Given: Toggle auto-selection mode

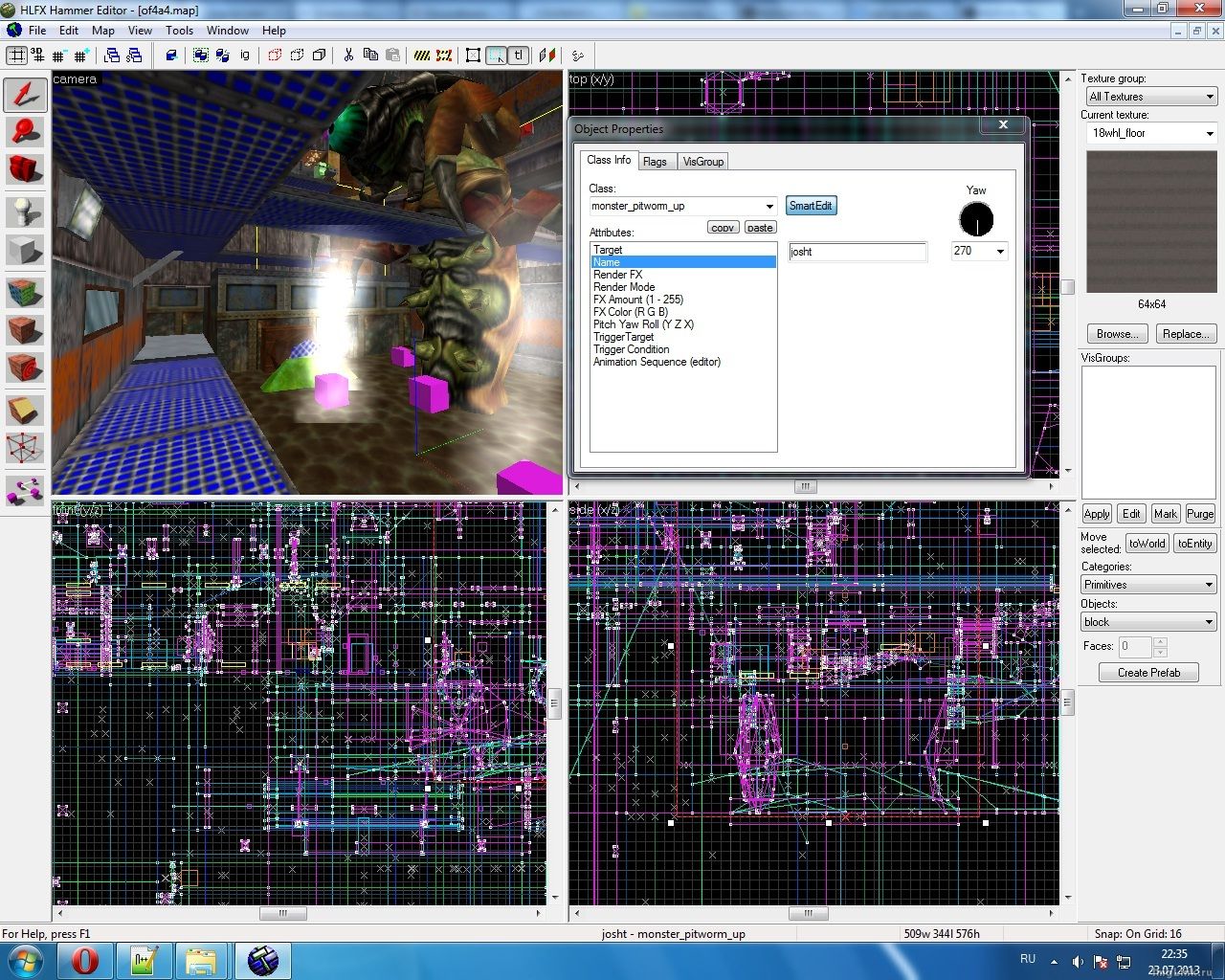Looking at the screenshot, I should (496, 56).
